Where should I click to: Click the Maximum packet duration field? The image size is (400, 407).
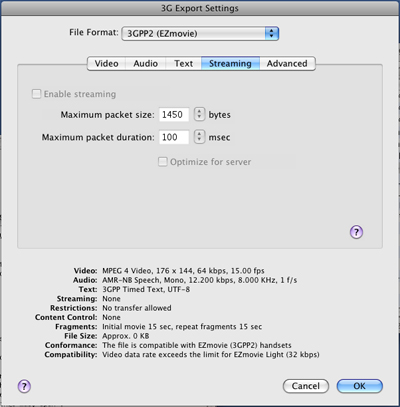(x=174, y=137)
